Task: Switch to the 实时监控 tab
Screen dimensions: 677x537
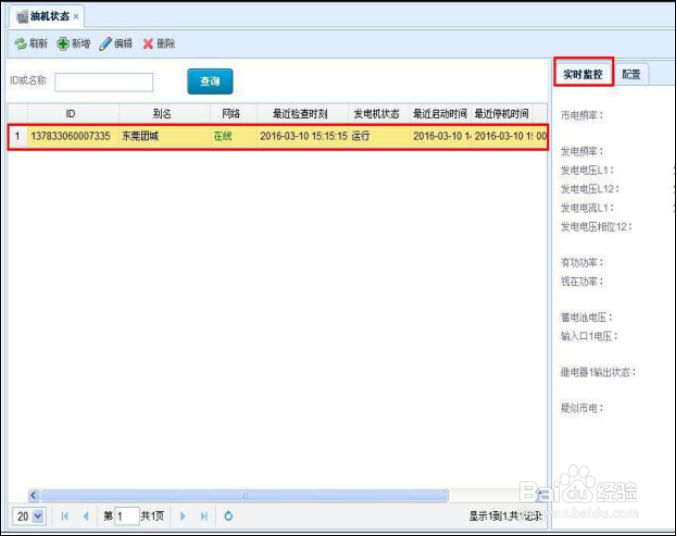Action: [x=583, y=74]
